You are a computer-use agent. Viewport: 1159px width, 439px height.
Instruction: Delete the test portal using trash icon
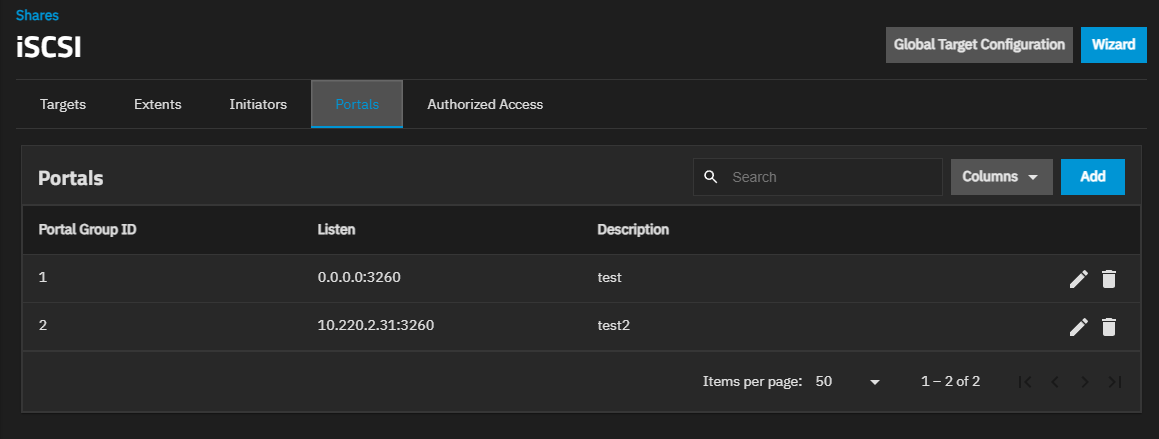coord(1108,279)
